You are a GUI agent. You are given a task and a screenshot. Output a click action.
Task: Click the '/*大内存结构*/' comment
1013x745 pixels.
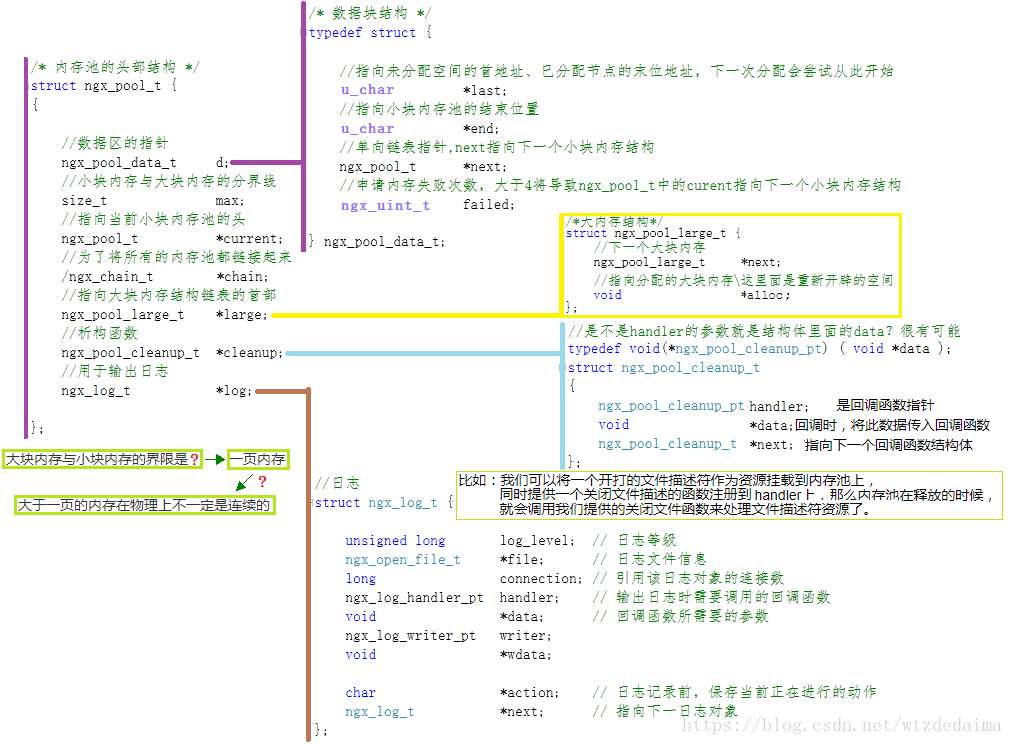(614, 222)
